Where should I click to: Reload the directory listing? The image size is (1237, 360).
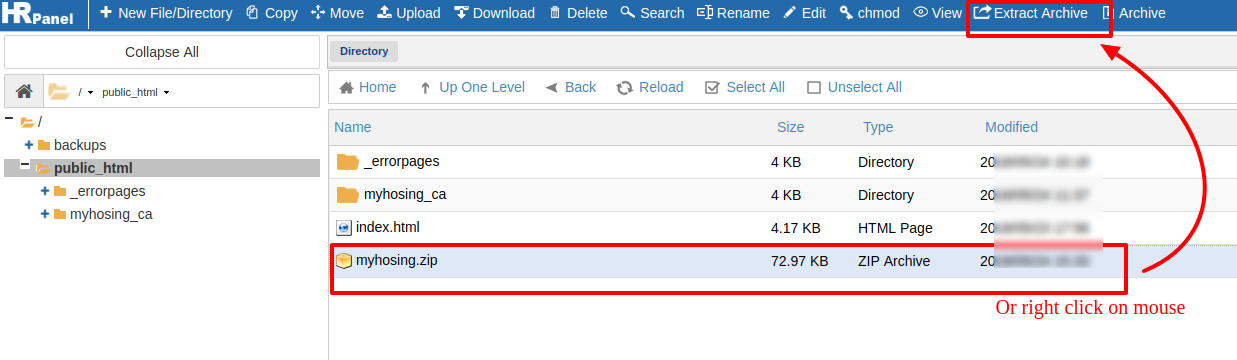[x=650, y=87]
